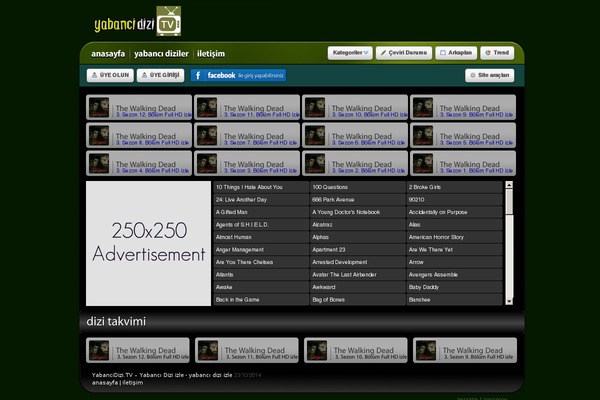Select Alcatraz in series list
This screenshot has height=400, width=600.
click(x=358, y=225)
